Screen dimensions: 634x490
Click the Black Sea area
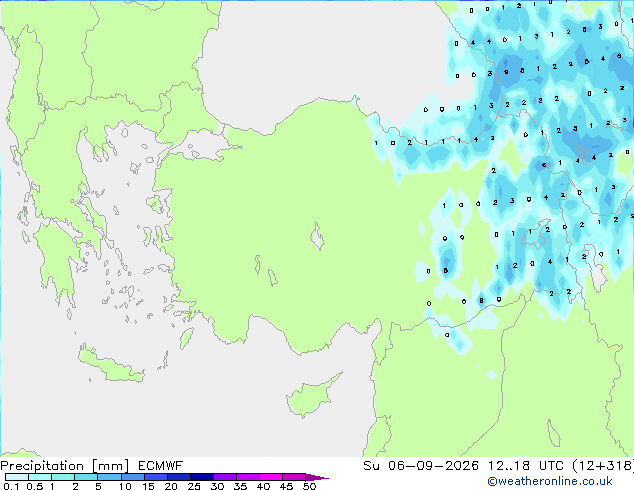(x=323, y=53)
